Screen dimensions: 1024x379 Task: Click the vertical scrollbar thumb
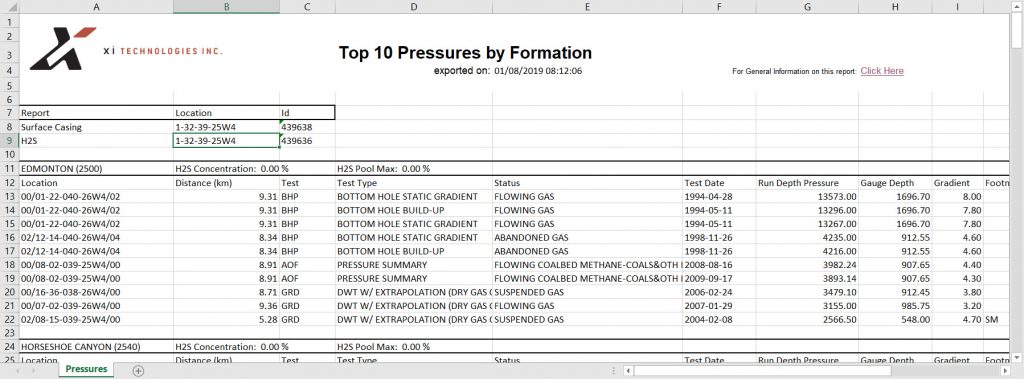pos(1017,30)
